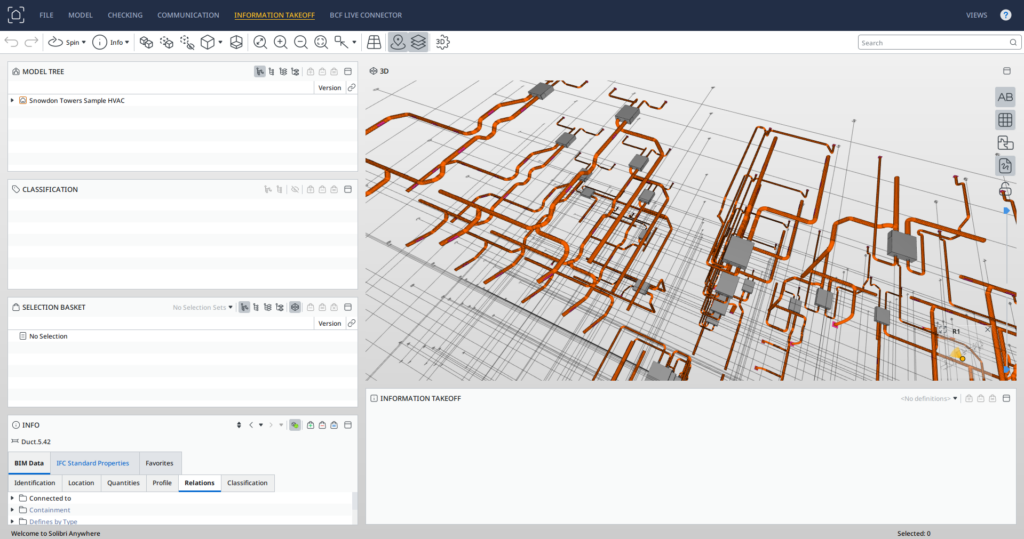Expand the Snowdon Towers Sample HVAC node

[x=12, y=100]
